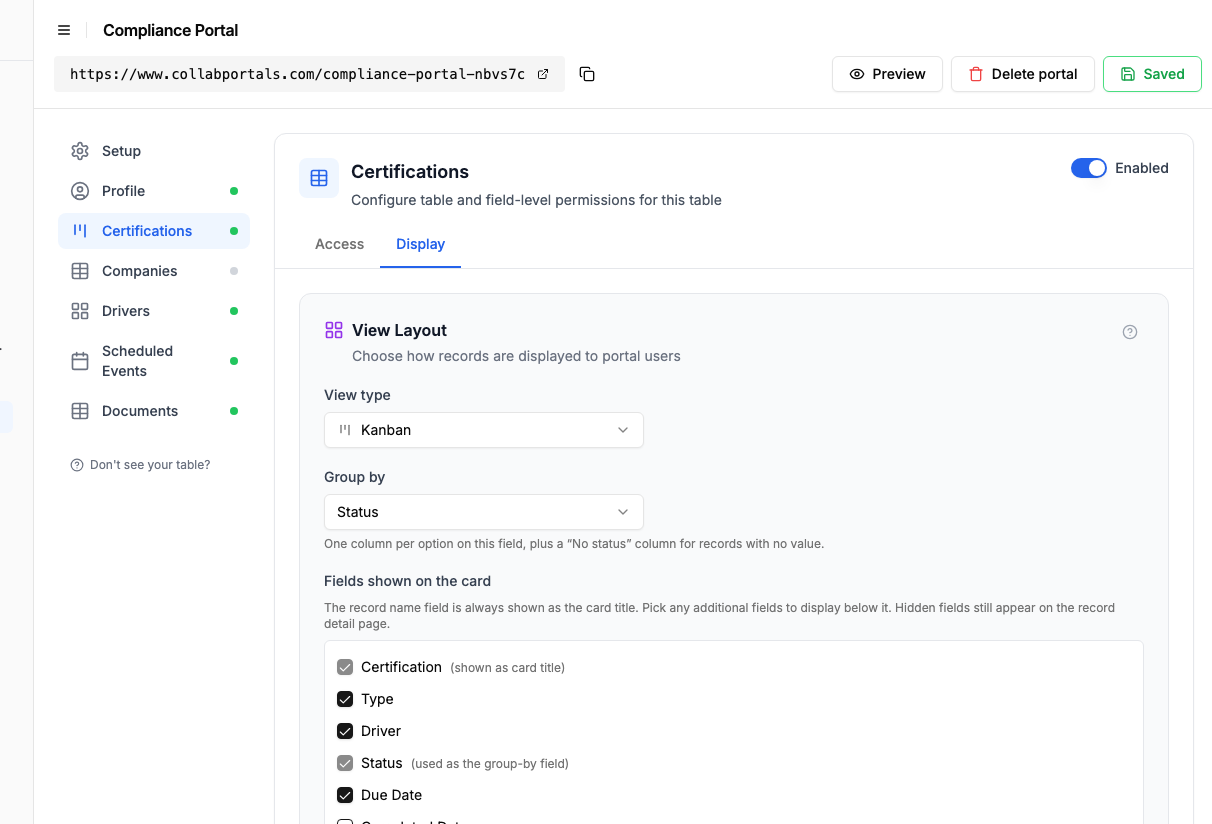Select Certifications in the sidebar
The width and height of the screenshot is (1212, 824).
pyautogui.click(x=154, y=231)
